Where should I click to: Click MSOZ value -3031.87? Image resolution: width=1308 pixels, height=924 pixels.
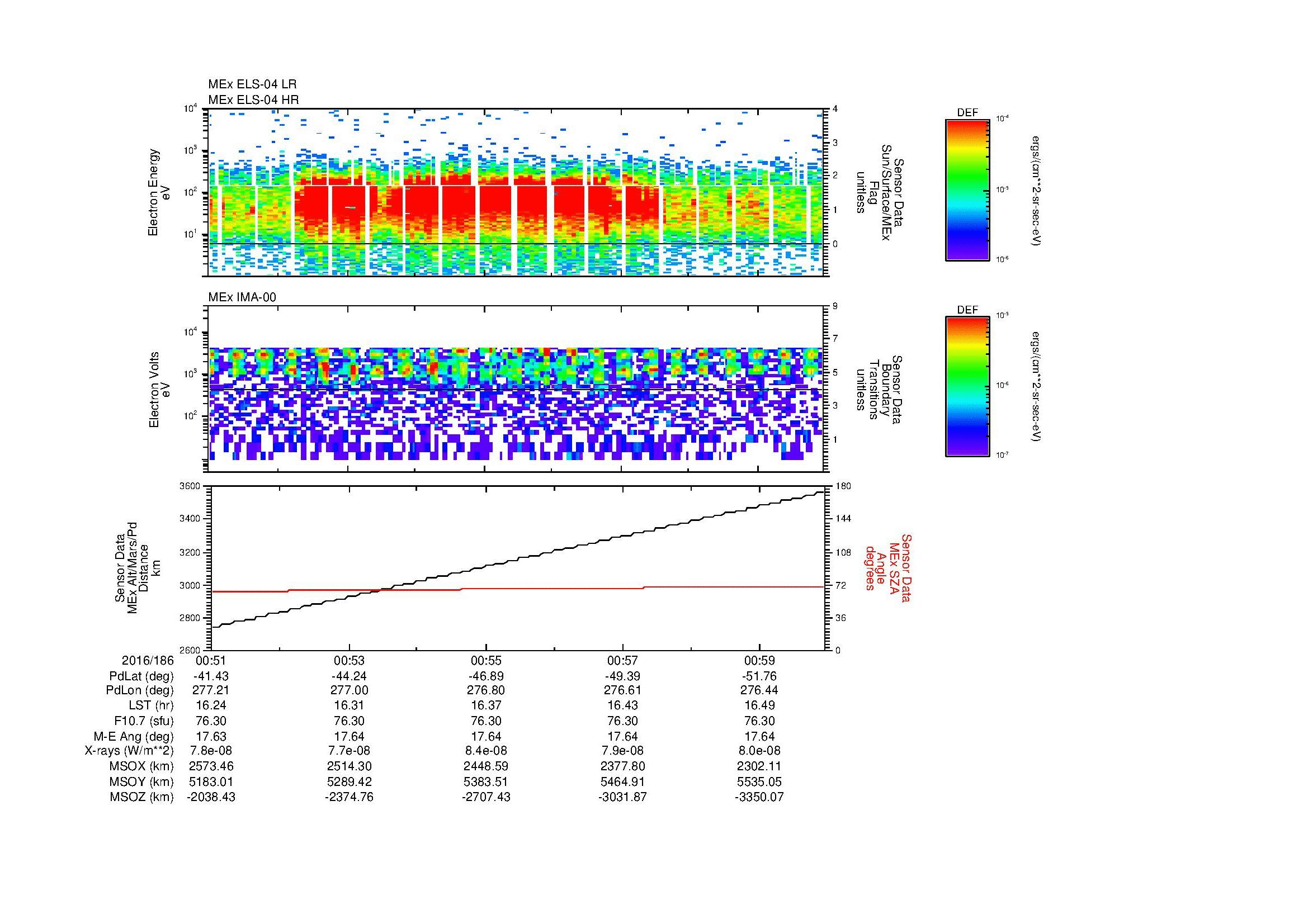[622, 797]
